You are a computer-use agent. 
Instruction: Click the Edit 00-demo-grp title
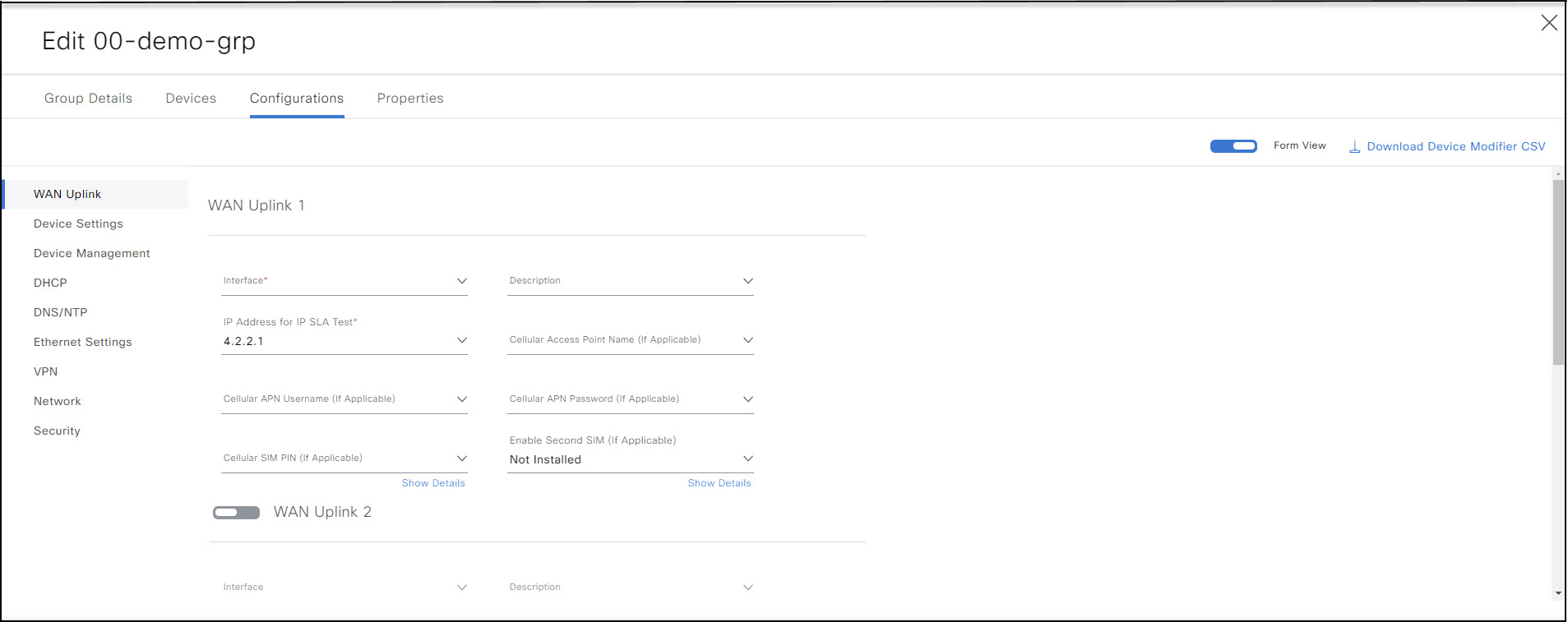[149, 40]
